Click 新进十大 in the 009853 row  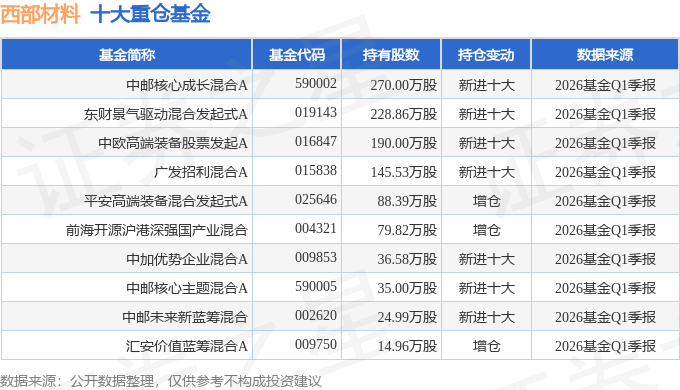487,259
